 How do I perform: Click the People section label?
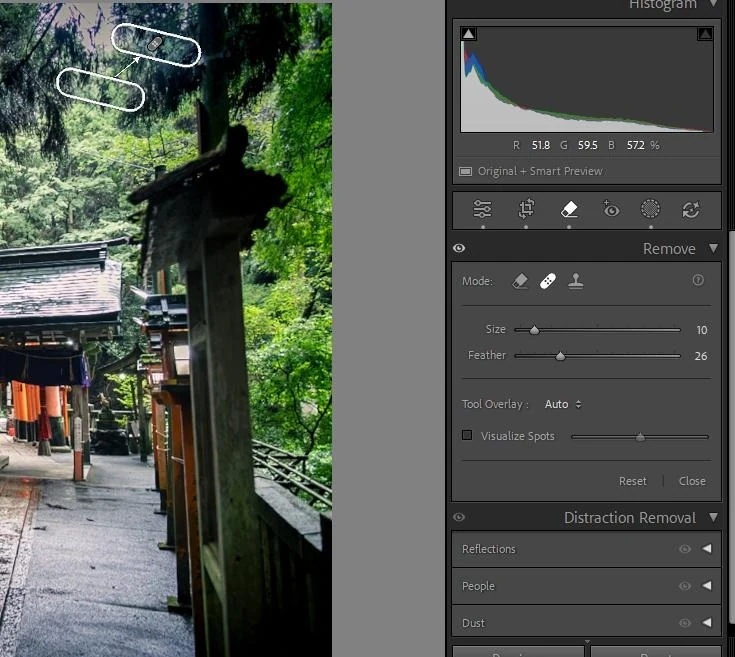(x=478, y=586)
